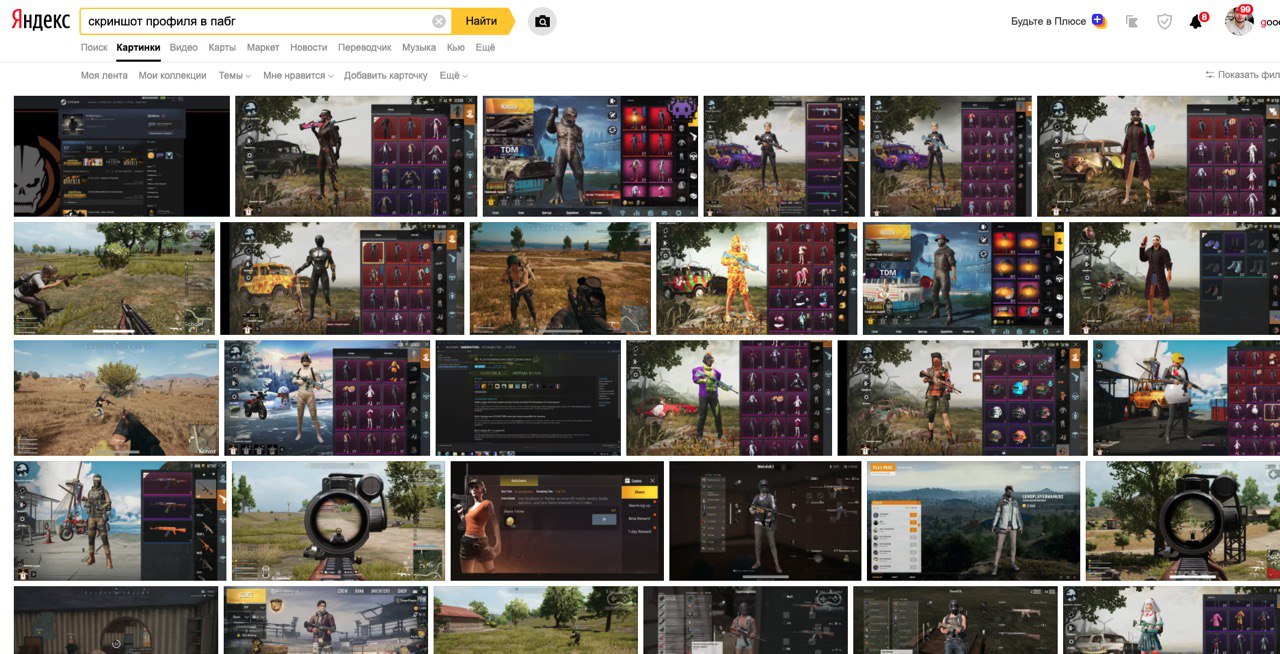The image size is (1280, 654).
Task: Open the collections flag icon in the header
Action: (x=1132, y=21)
